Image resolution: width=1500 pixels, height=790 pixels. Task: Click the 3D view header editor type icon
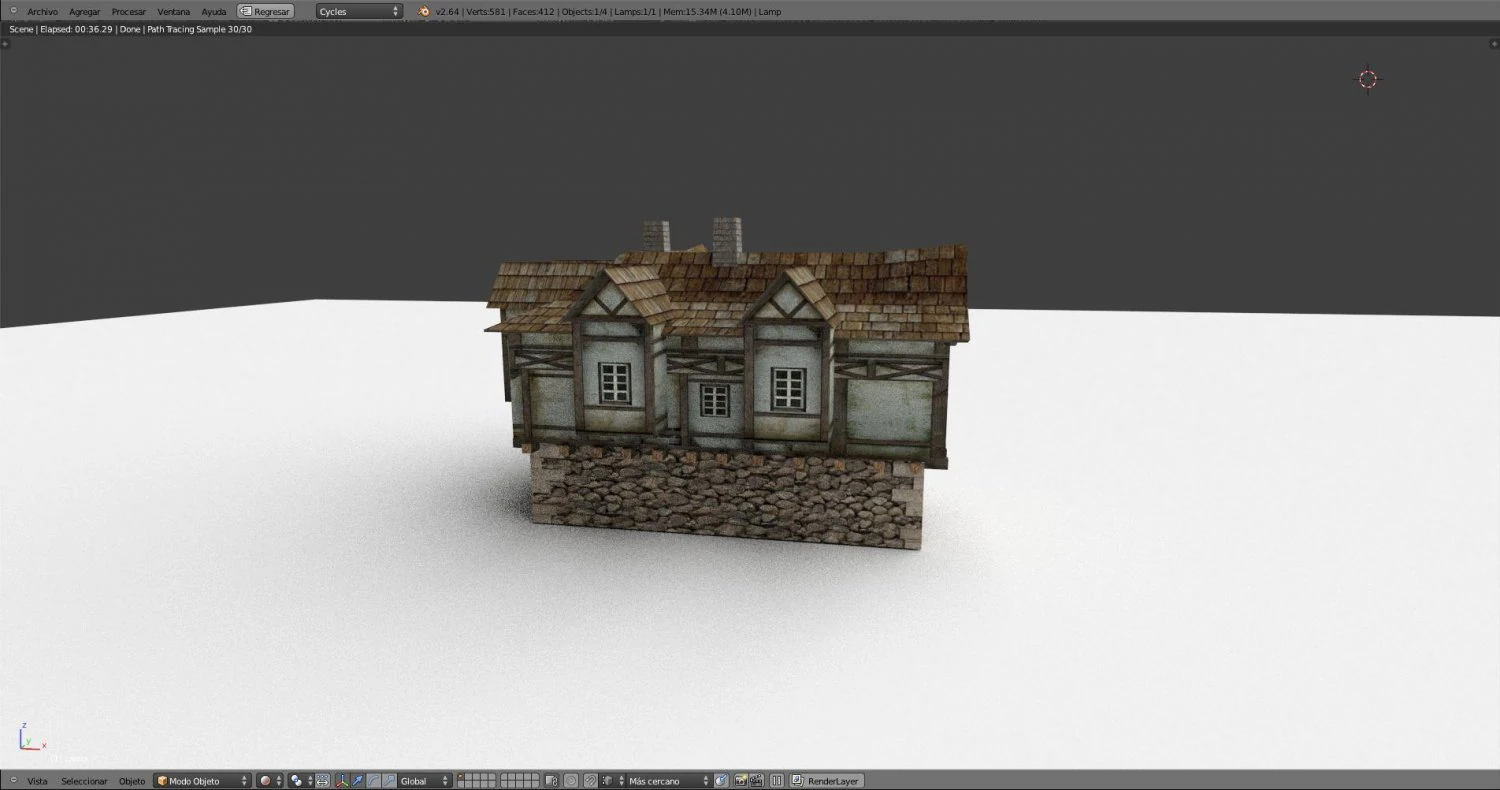(13, 780)
